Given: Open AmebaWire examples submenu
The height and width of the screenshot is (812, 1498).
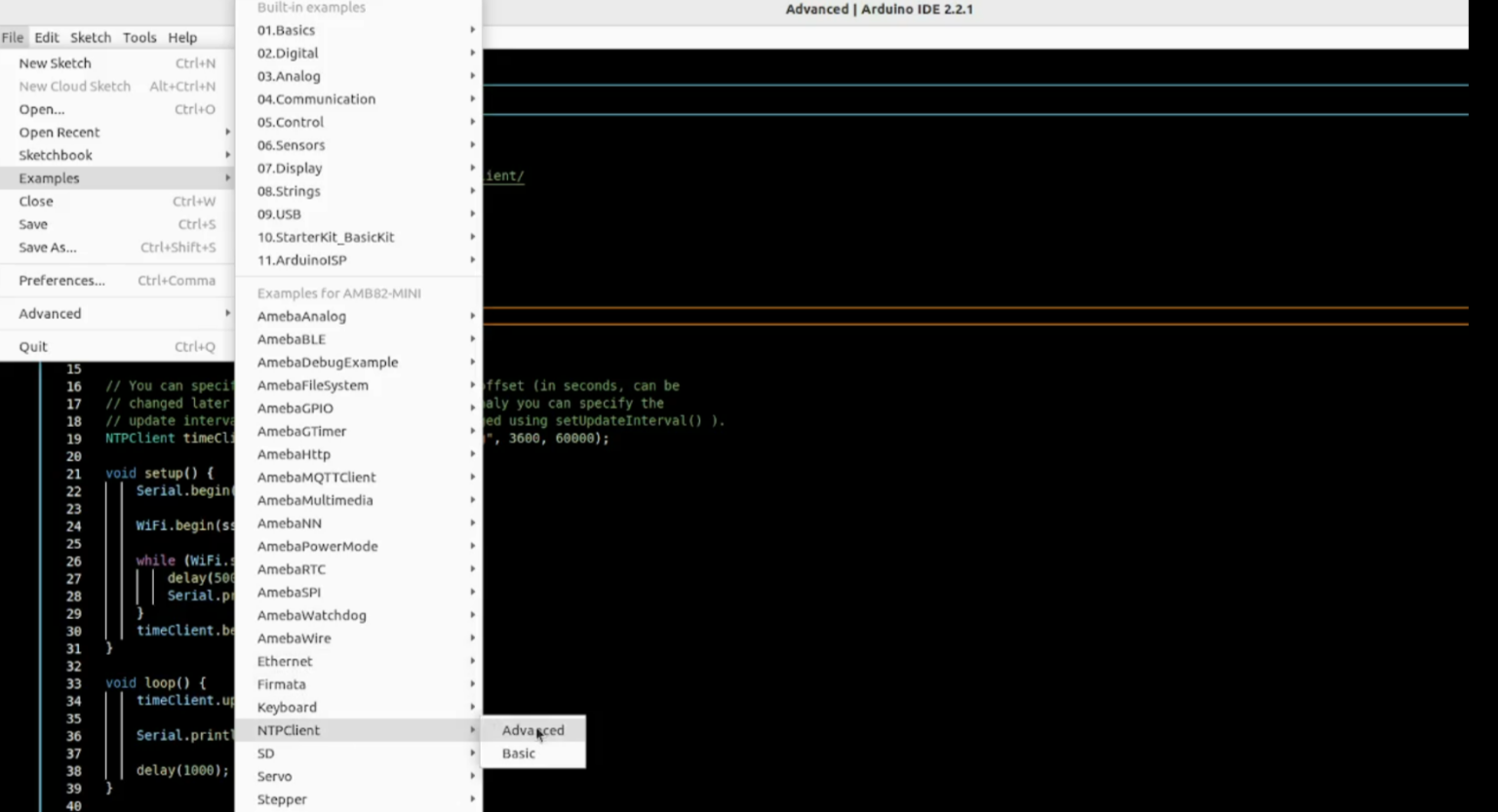Looking at the screenshot, I should tap(359, 638).
